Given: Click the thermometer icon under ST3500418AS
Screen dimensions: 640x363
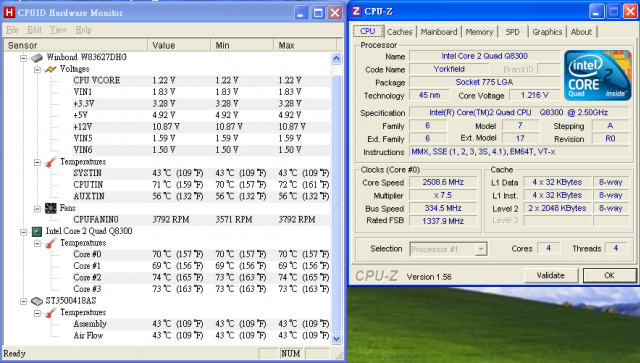Looking at the screenshot, I should [x=51, y=313].
